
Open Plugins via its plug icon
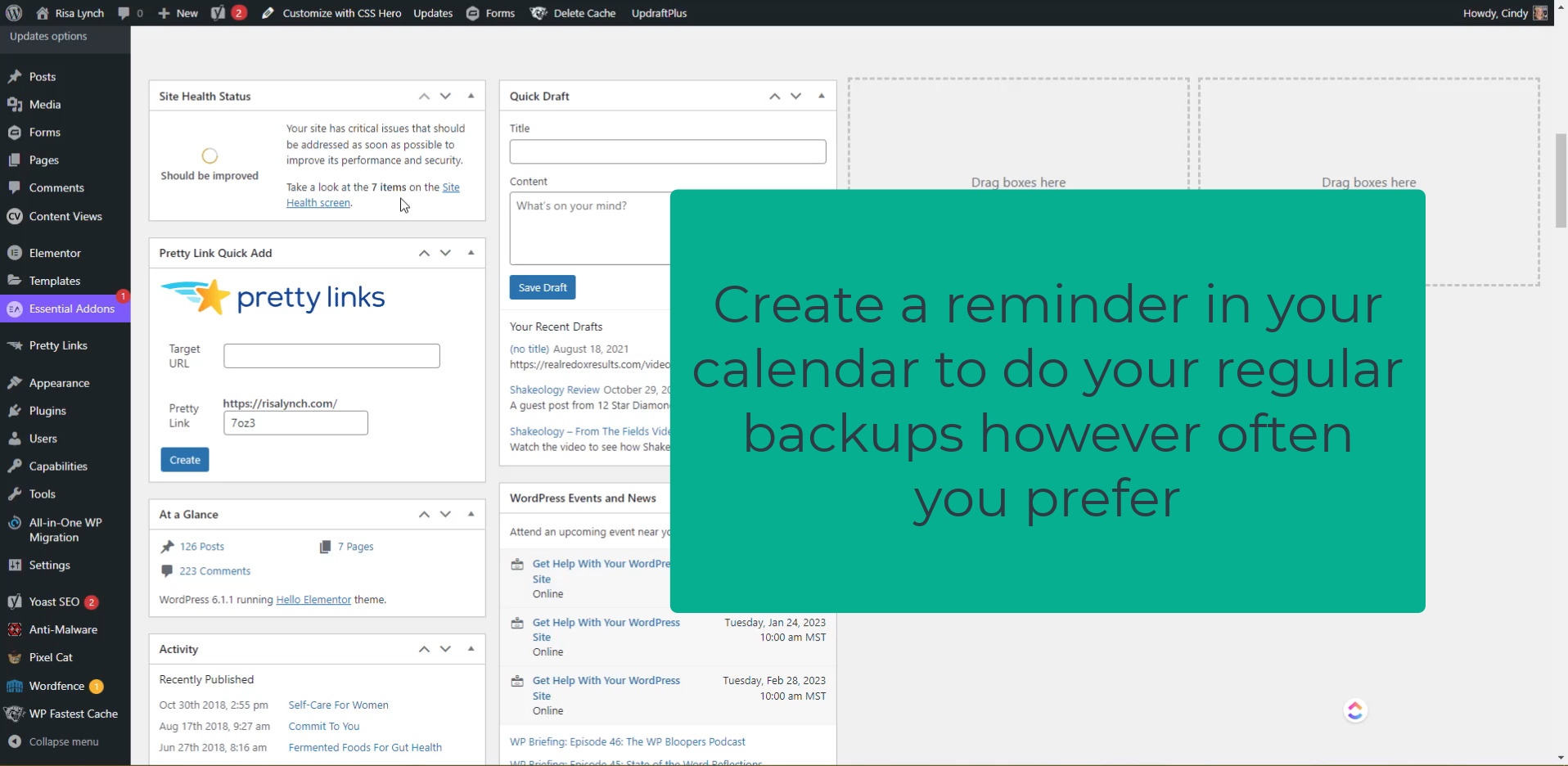point(15,411)
